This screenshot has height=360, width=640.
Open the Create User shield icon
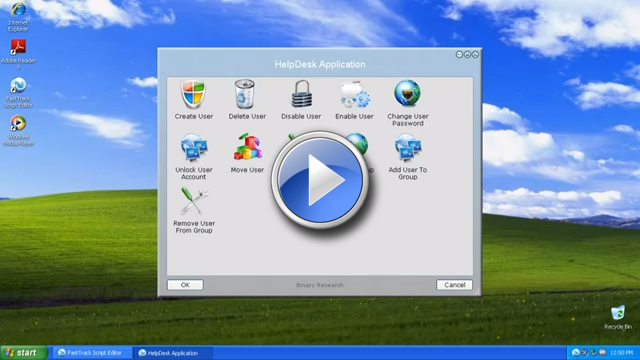point(193,94)
